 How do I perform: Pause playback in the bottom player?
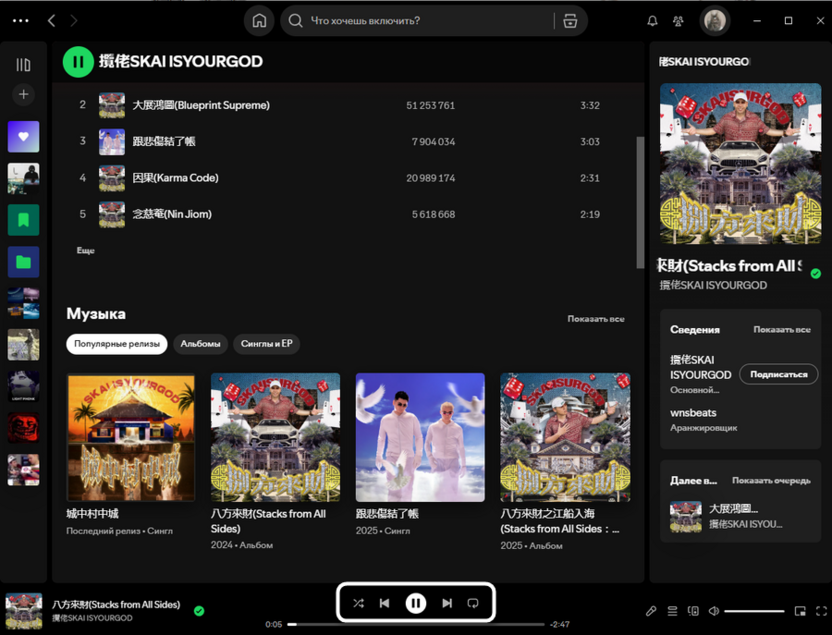click(x=415, y=603)
